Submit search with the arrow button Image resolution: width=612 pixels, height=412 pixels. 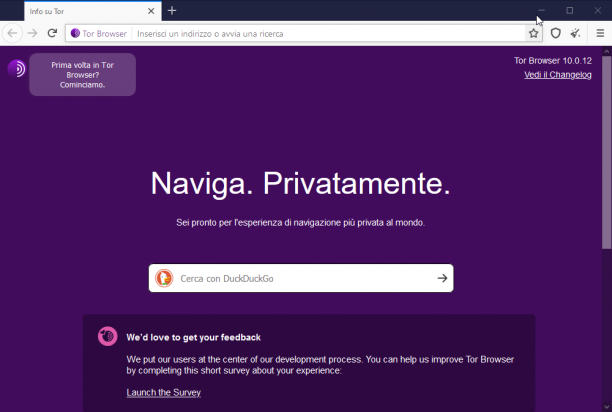[x=442, y=278]
